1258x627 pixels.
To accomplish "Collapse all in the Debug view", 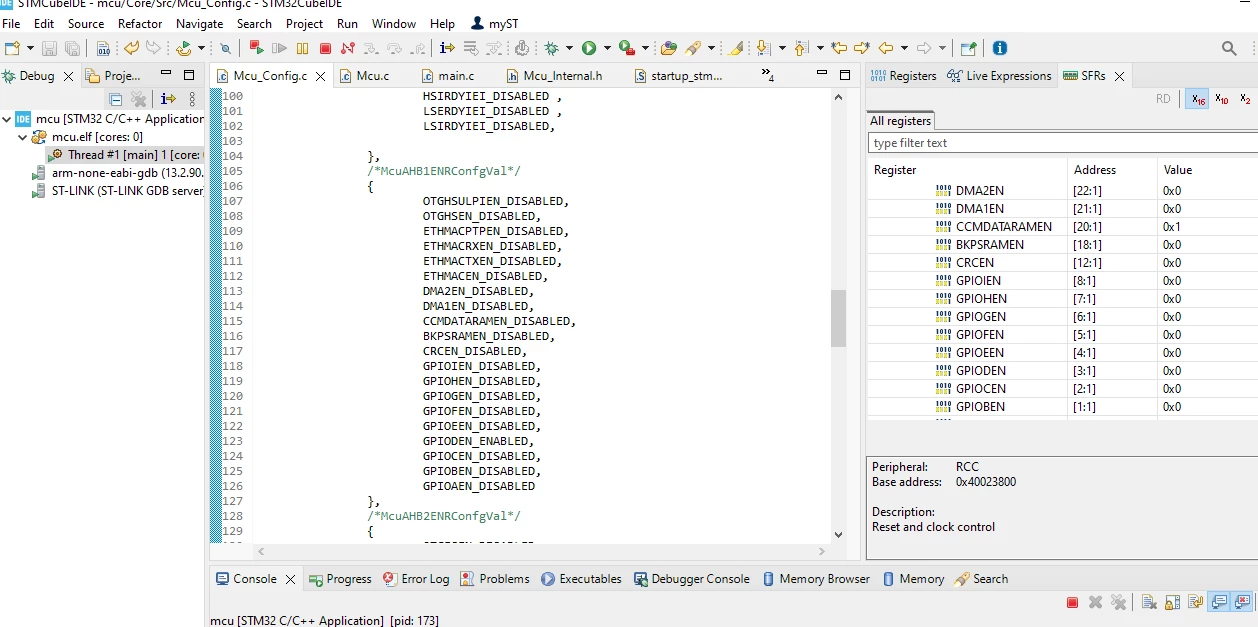I will pyautogui.click(x=115, y=99).
